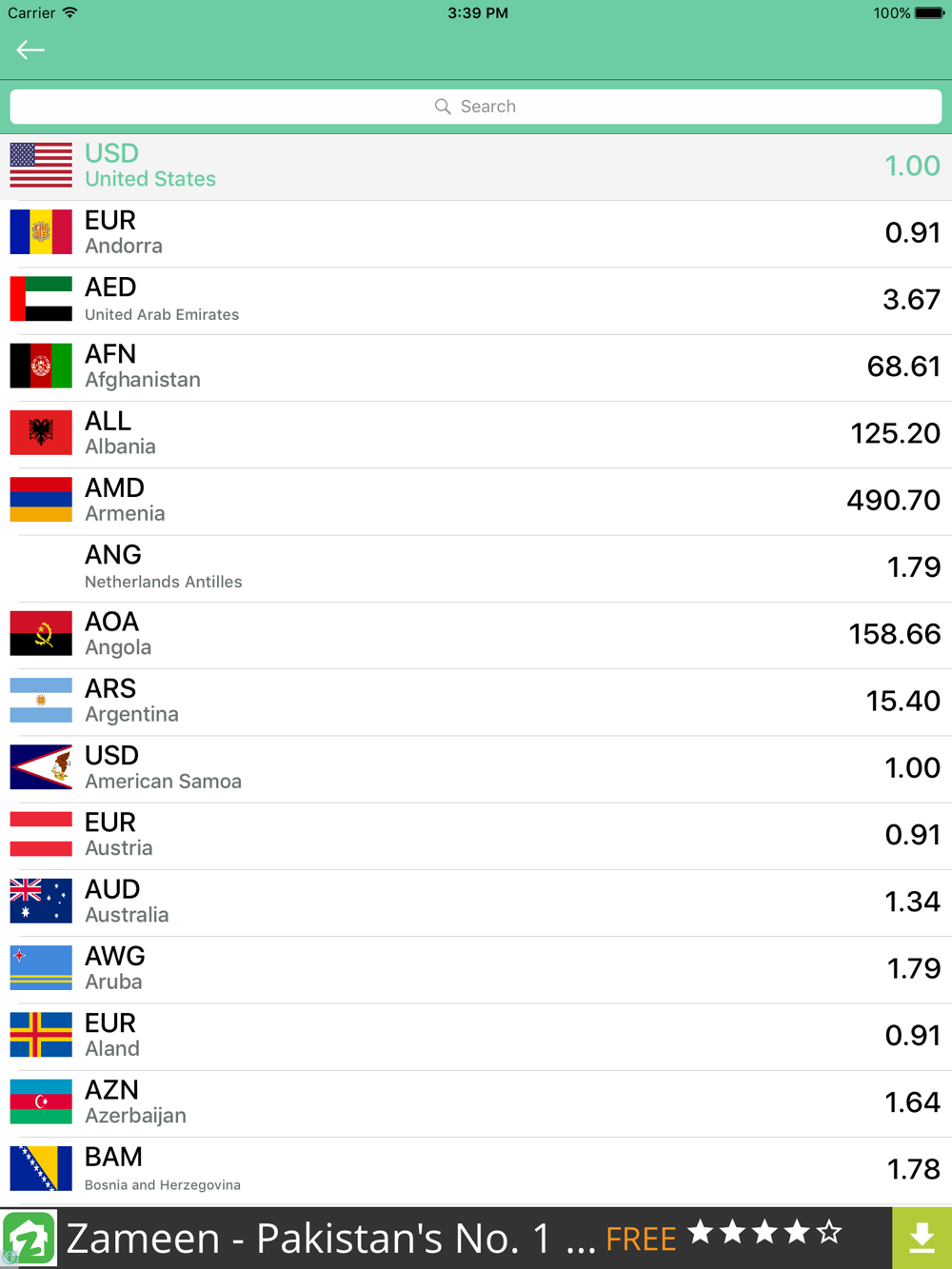Tap the Andorra flag icon
Screen dimensions: 952x1269
click(41, 232)
